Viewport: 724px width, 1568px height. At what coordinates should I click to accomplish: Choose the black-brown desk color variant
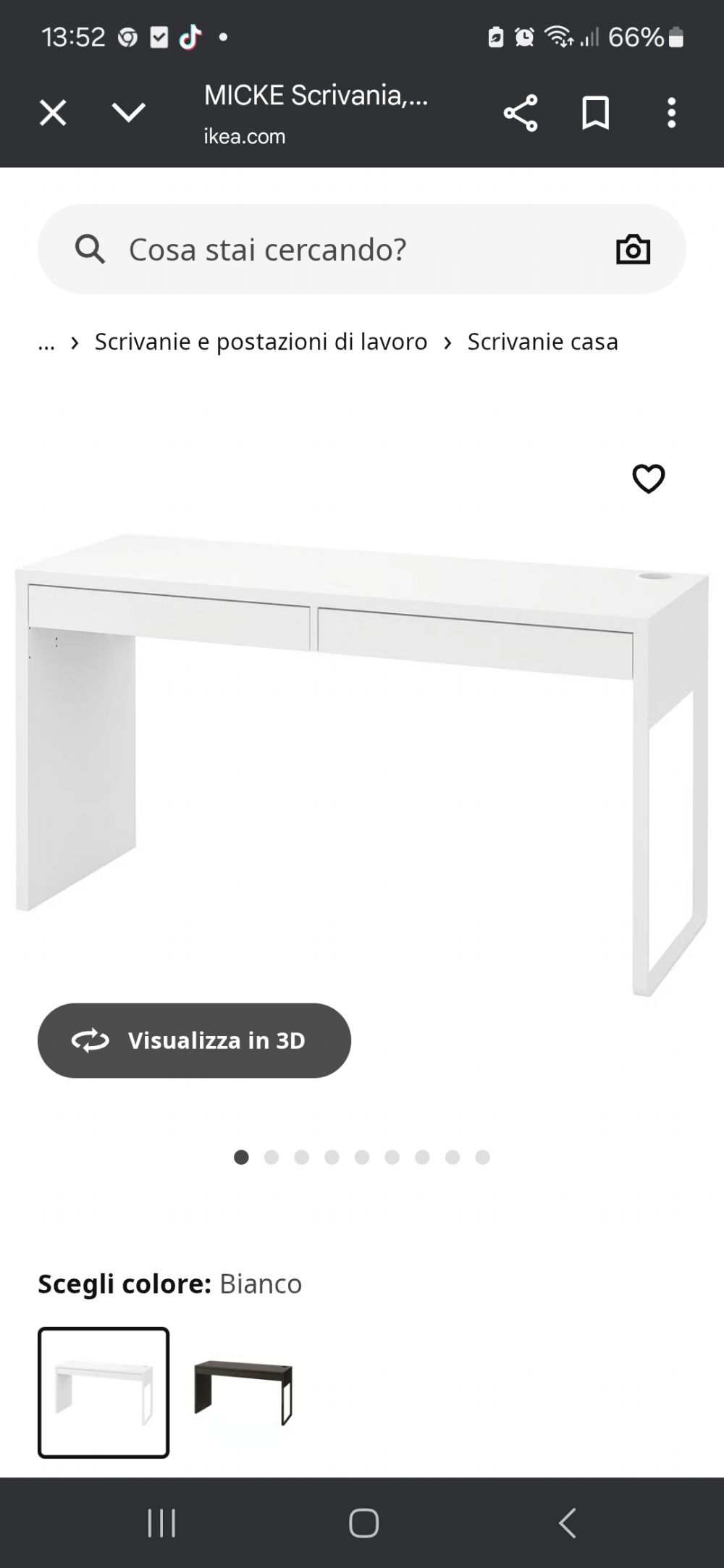click(x=243, y=1392)
